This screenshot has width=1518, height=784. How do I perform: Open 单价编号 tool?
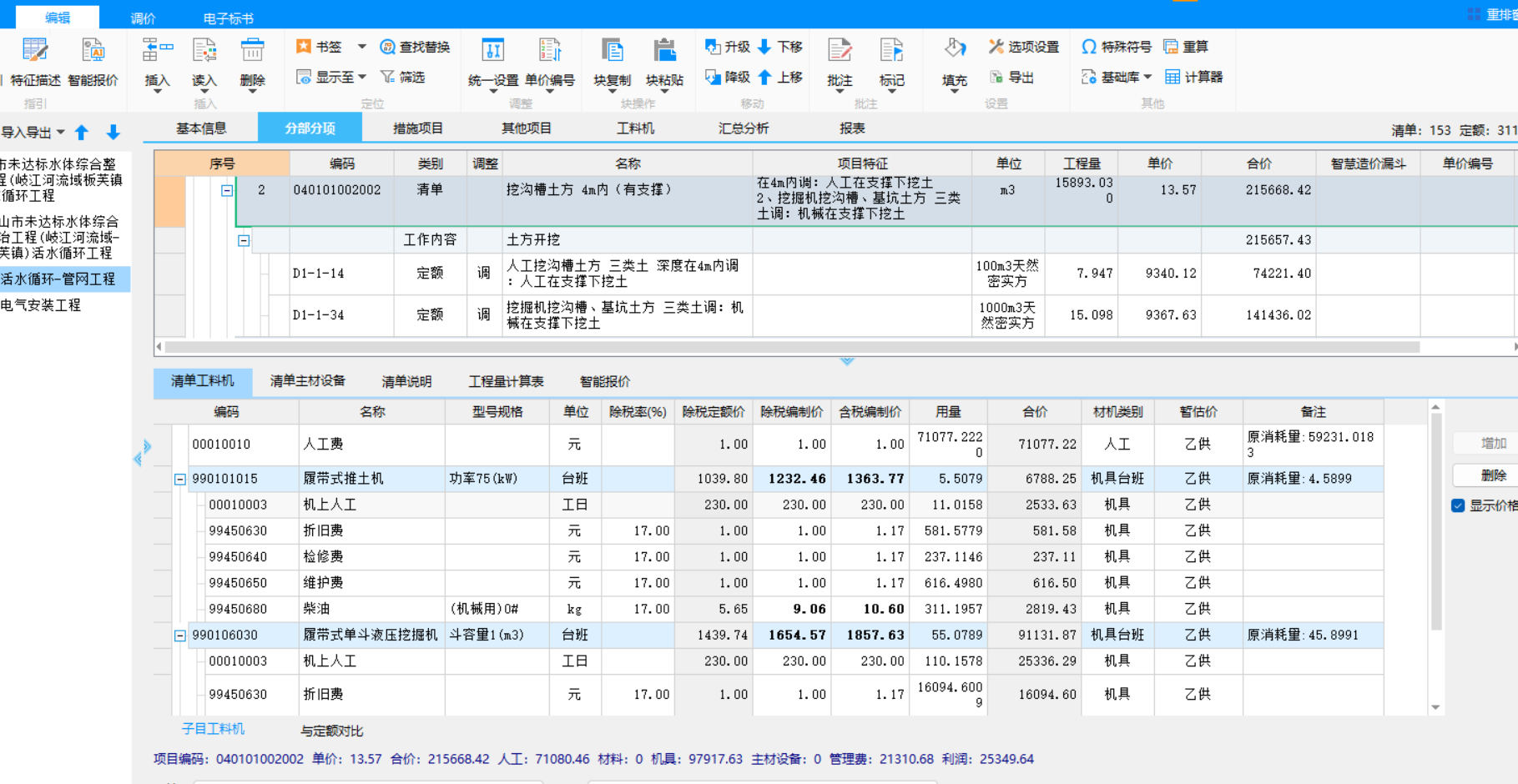coord(549,63)
